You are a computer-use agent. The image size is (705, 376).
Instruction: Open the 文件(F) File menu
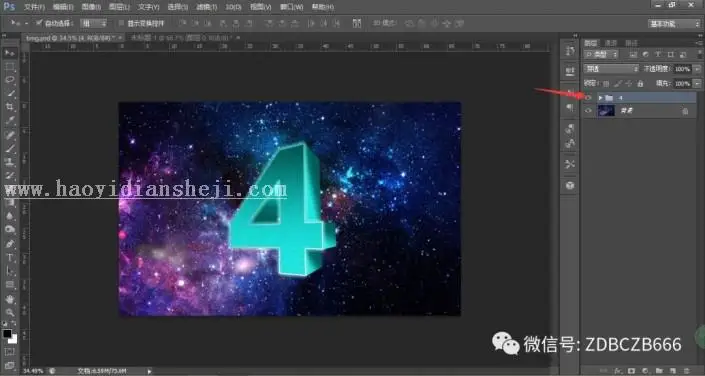click(x=34, y=7)
